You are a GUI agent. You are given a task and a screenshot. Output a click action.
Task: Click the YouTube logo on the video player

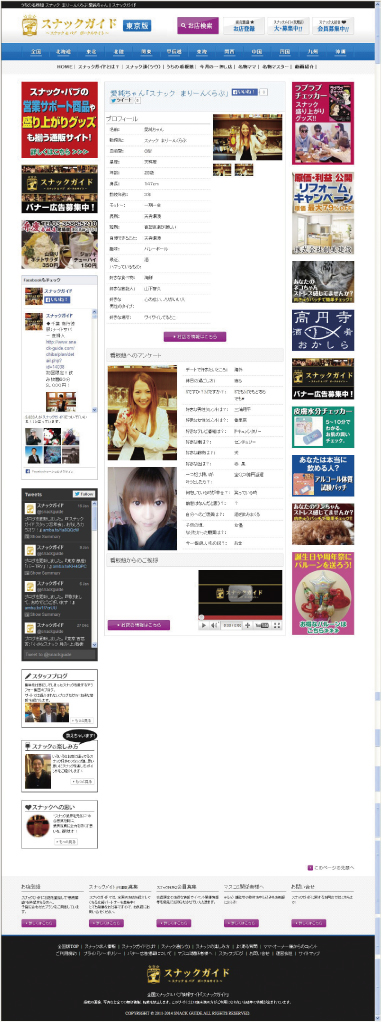click(x=262, y=625)
